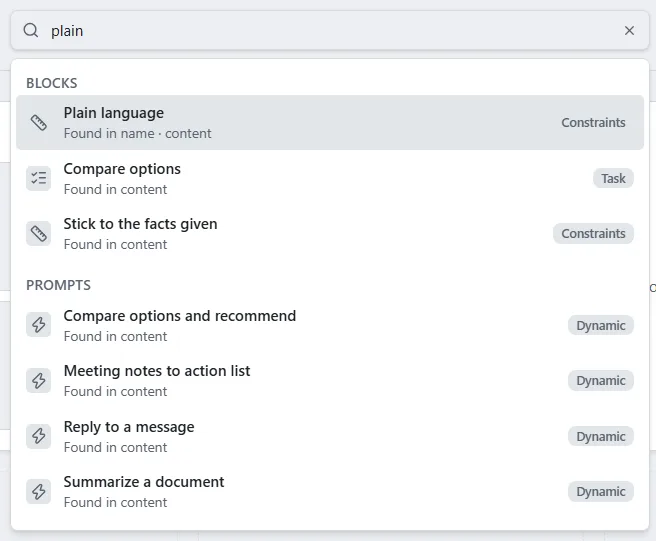Click lightning icon beside Summarize a document
Screen dimensions: 656x541
pyautogui.click(x=38, y=491)
